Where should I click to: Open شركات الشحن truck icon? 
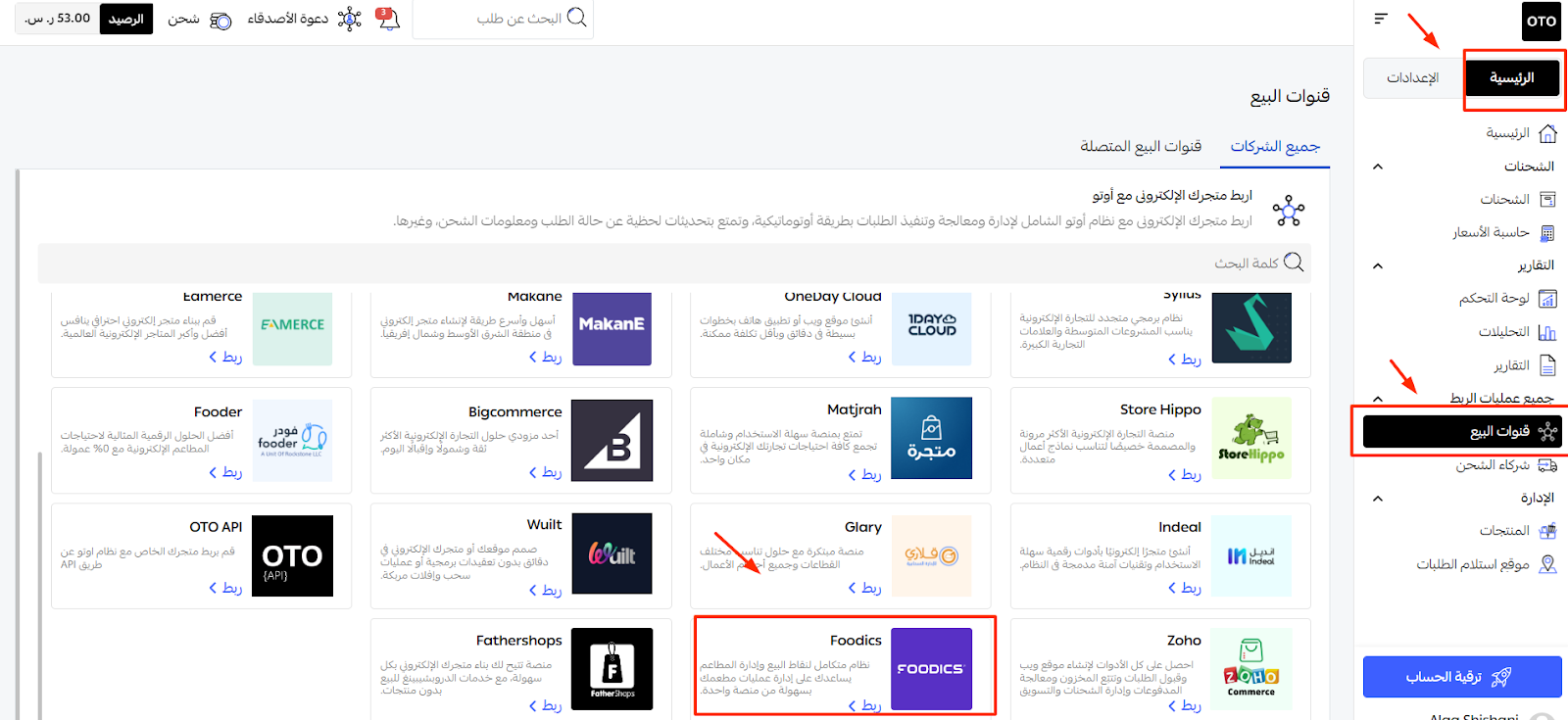(1548, 465)
